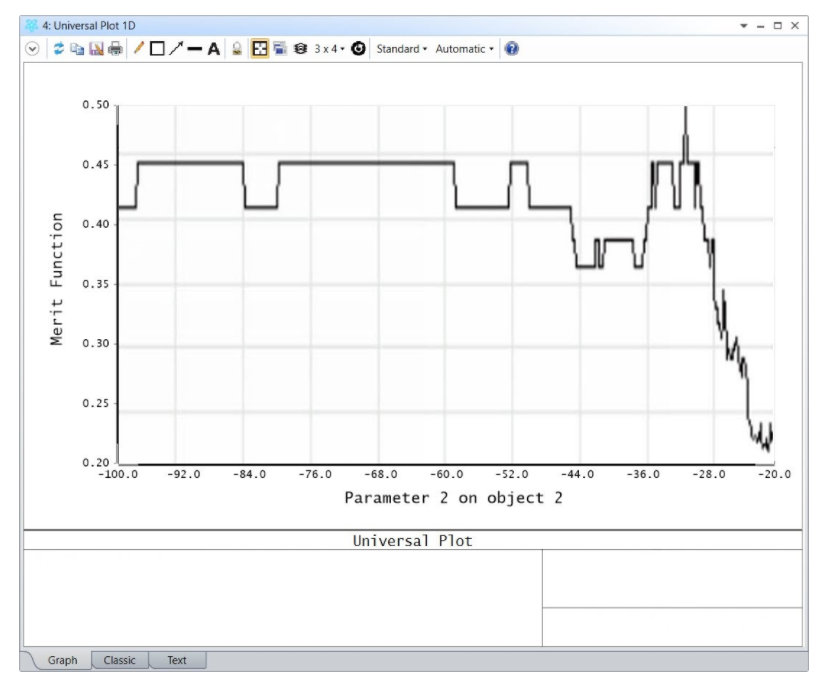821x681 pixels.
Task: Open the Automatic dropdown menu
Action: [x=464, y=49]
